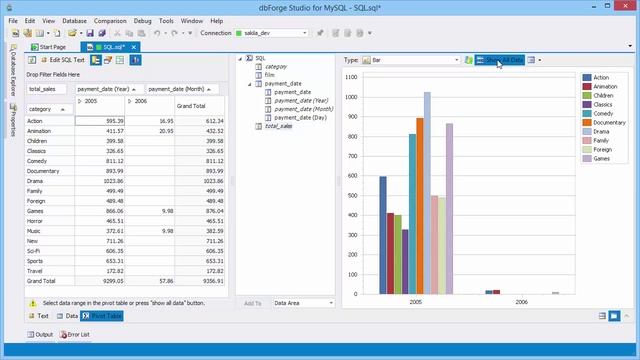Click the split view icon at bottom right
This screenshot has width=640, height=360.
602,316
